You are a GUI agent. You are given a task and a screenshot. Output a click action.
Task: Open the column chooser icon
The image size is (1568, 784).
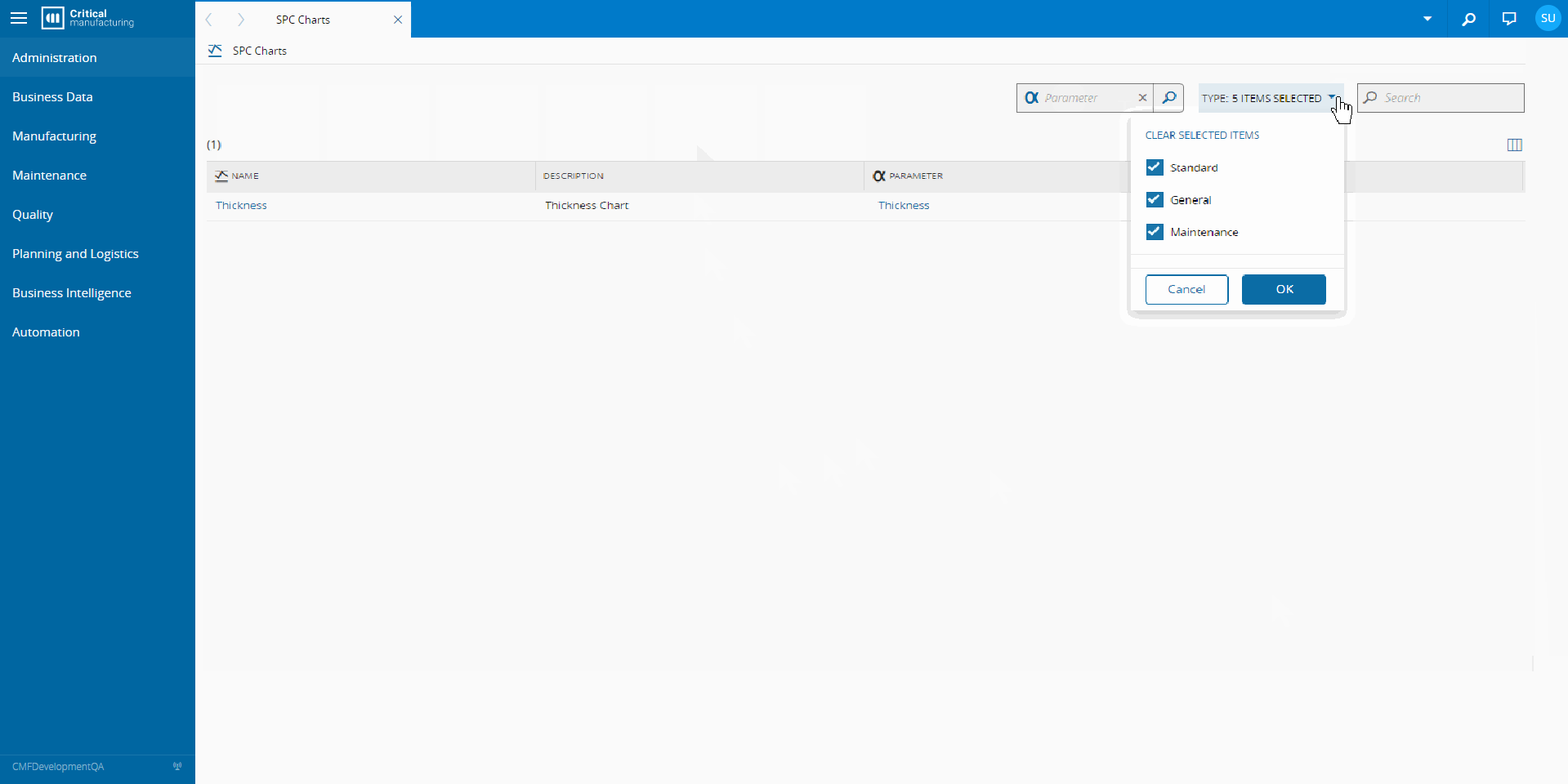pyautogui.click(x=1514, y=145)
